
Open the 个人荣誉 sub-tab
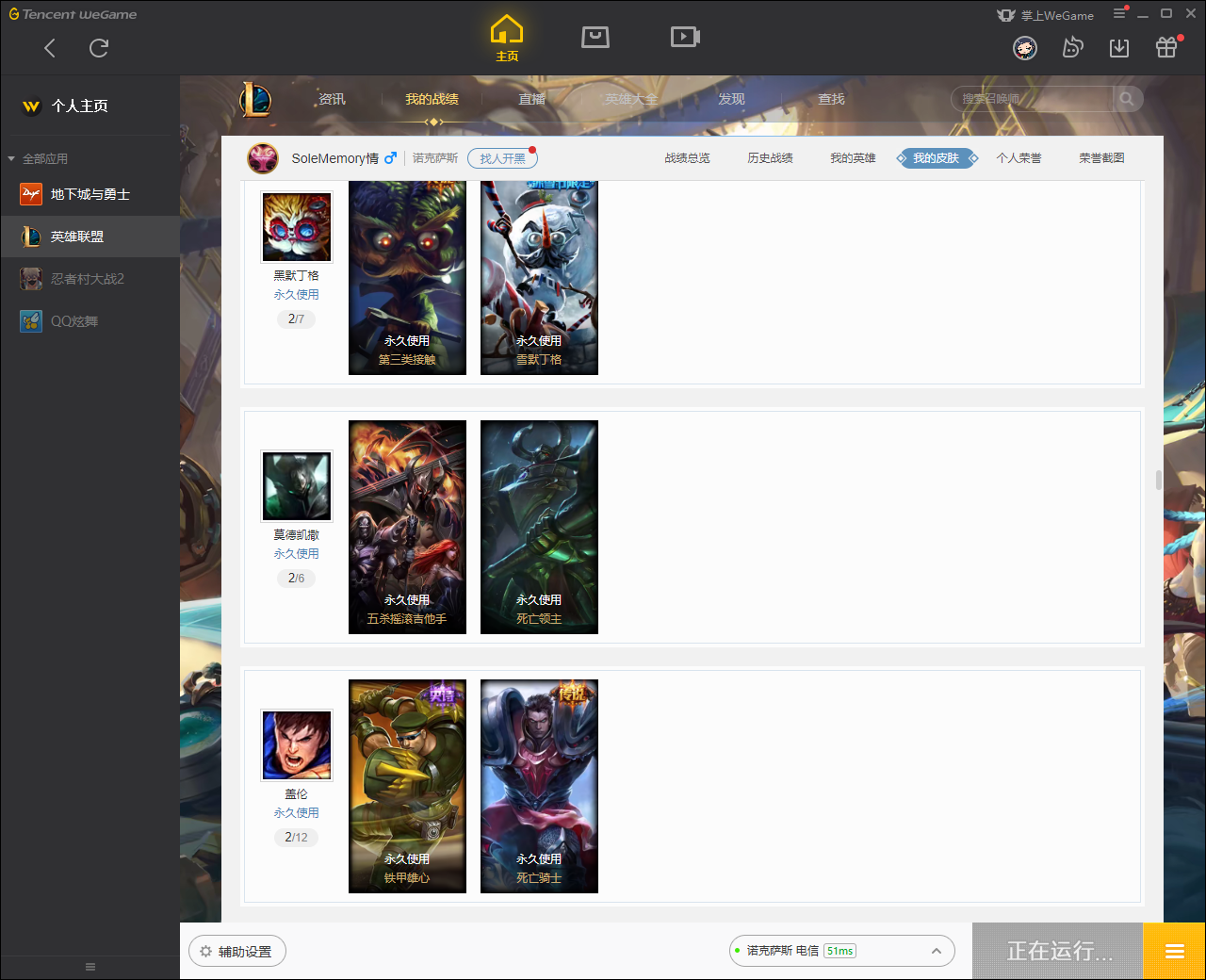[1019, 158]
